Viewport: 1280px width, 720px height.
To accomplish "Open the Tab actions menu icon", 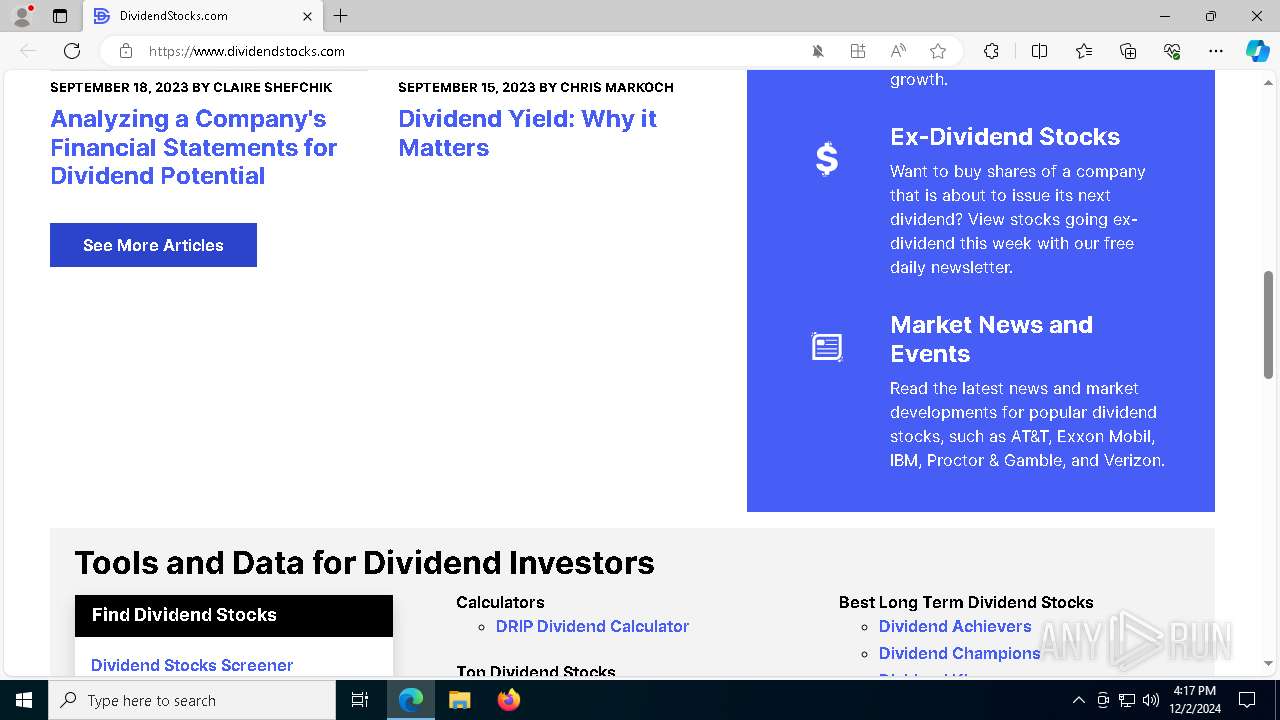I will pyautogui.click(x=60, y=16).
